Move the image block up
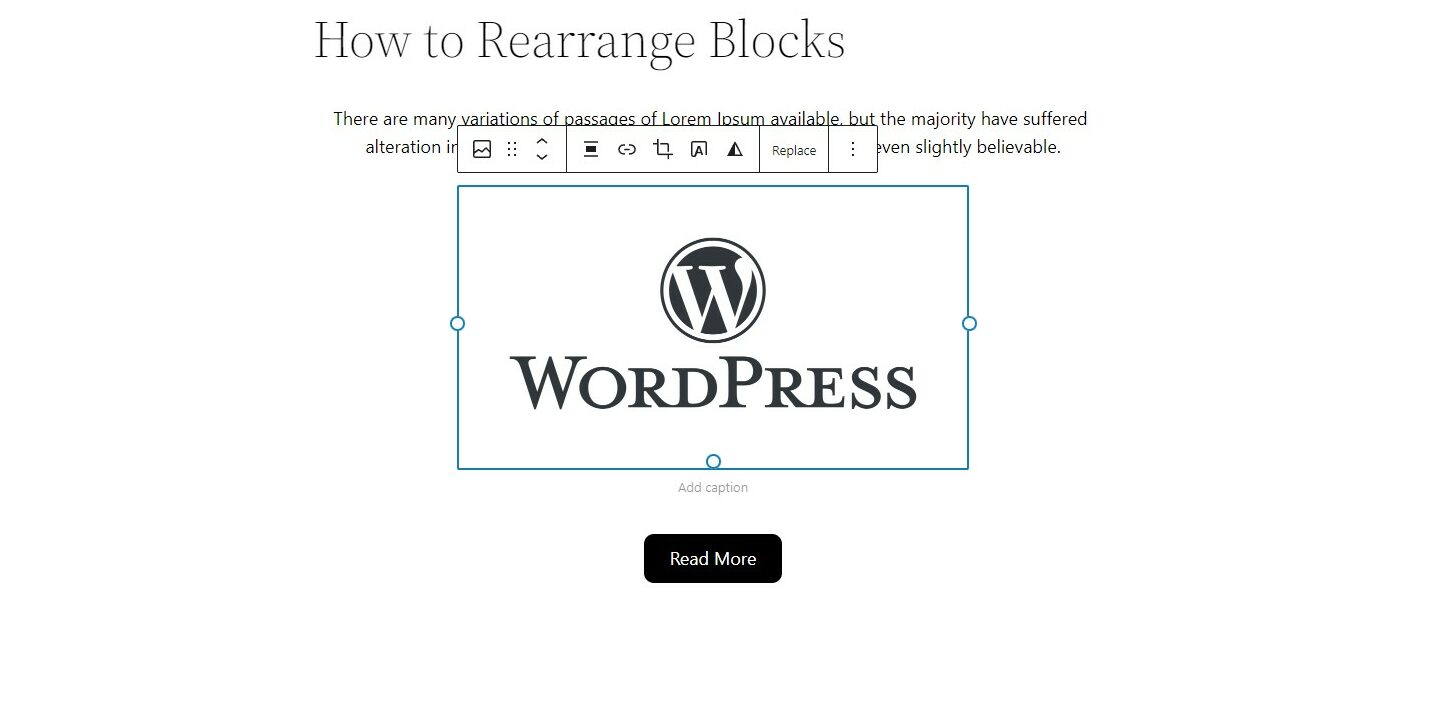1444x705 pixels. [542, 141]
